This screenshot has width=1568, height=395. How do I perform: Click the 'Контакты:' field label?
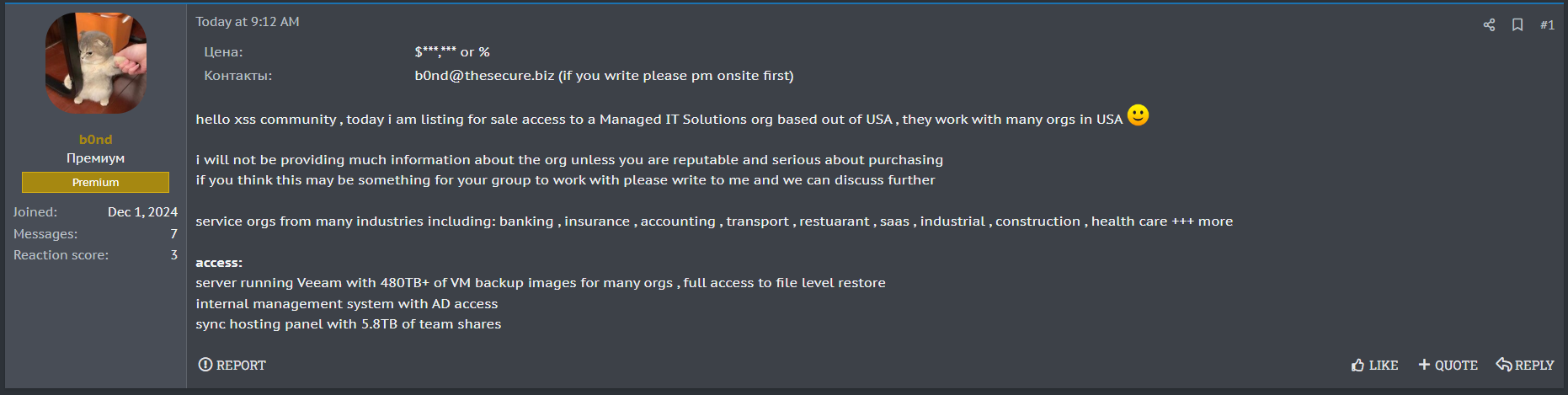point(237,76)
